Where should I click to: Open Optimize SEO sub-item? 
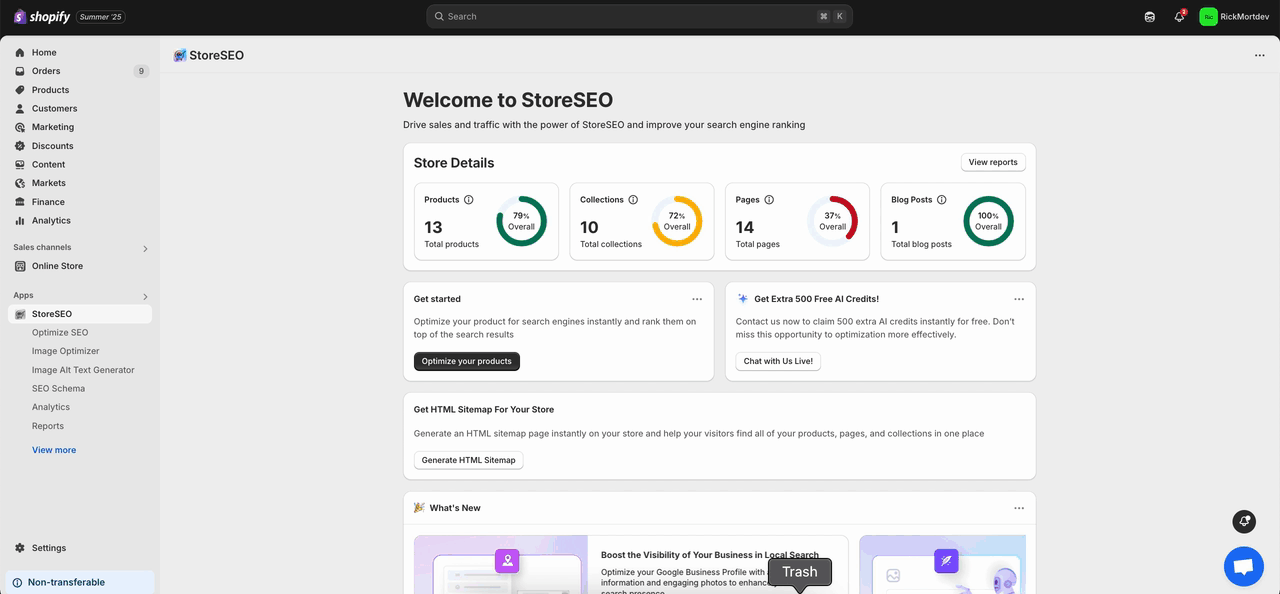click(60, 332)
